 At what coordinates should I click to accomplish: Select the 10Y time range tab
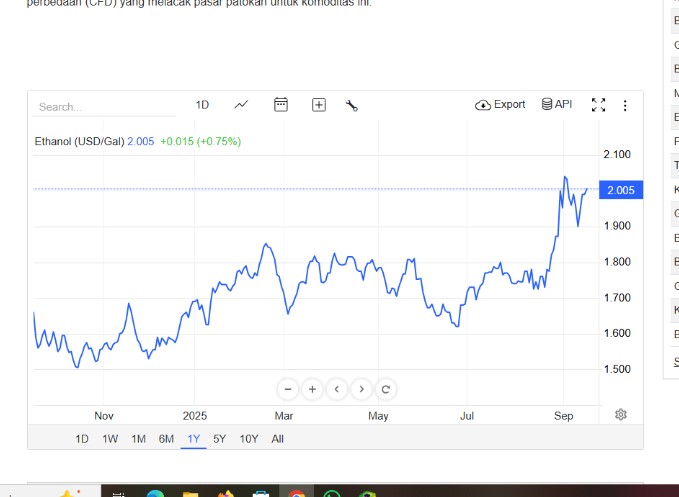click(x=249, y=439)
